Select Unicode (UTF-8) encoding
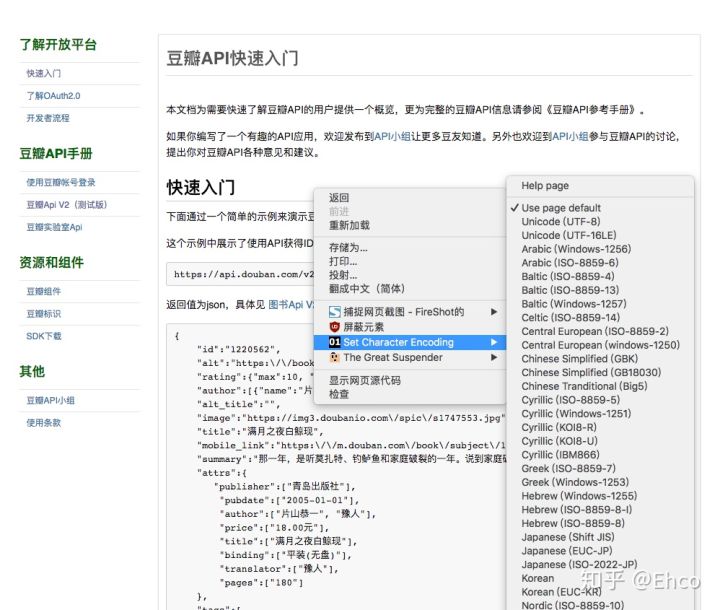 561,221
